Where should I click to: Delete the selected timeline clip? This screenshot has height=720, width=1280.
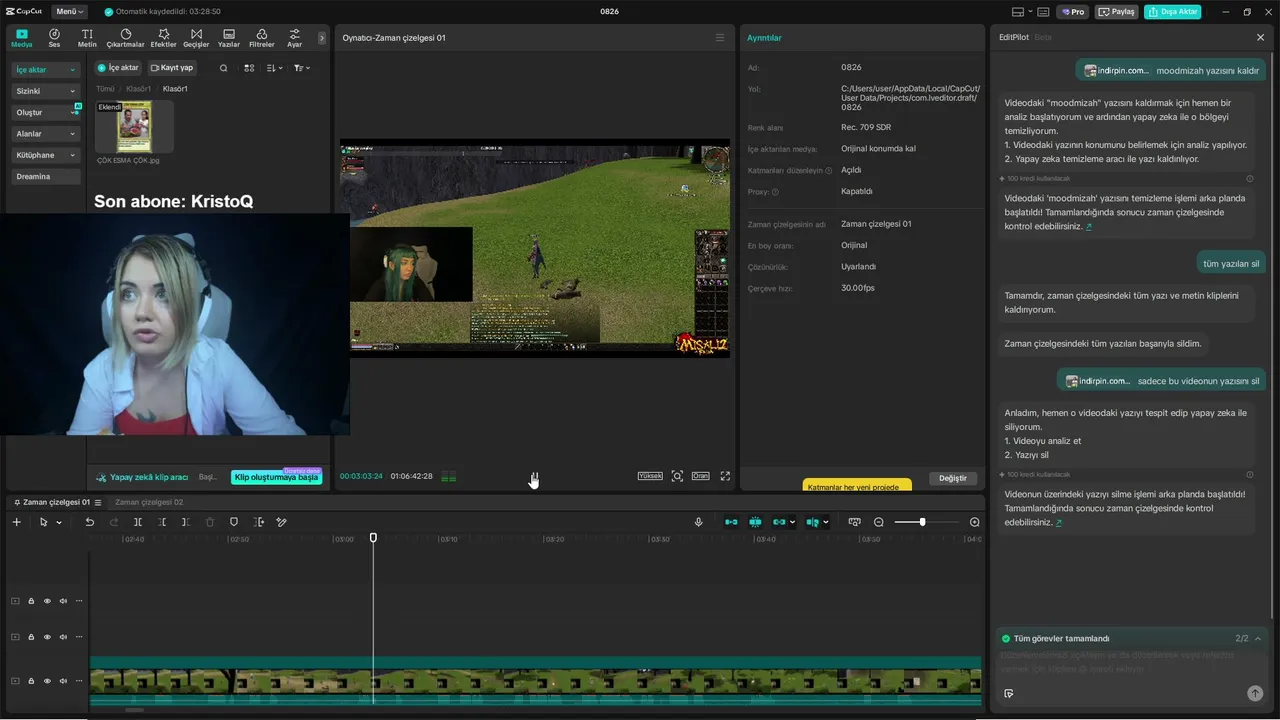pos(210,522)
